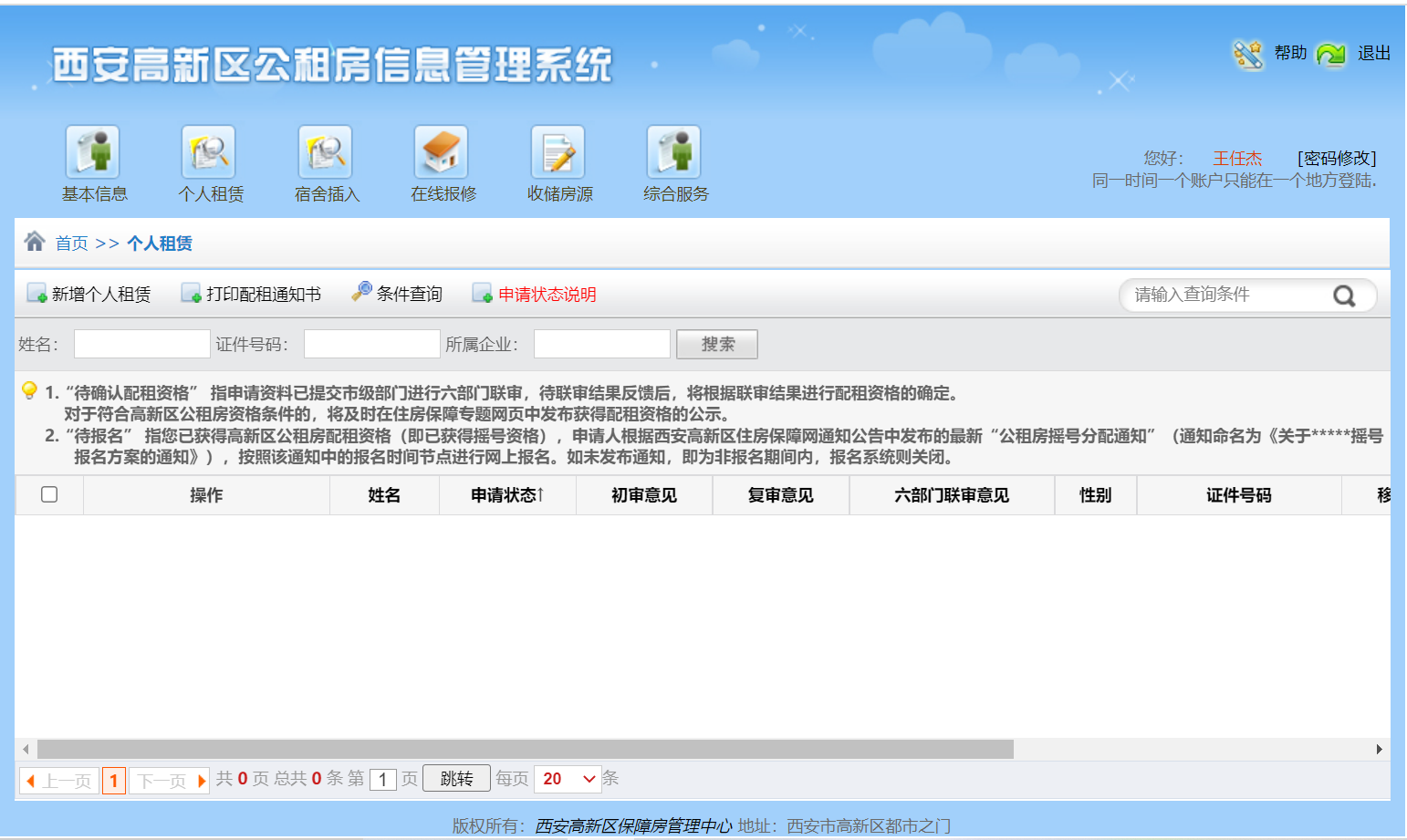Click the 新增个人租赁 toolbar icon
Image resolution: width=1407 pixels, height=840 pixels.
(x=36, y=293)
